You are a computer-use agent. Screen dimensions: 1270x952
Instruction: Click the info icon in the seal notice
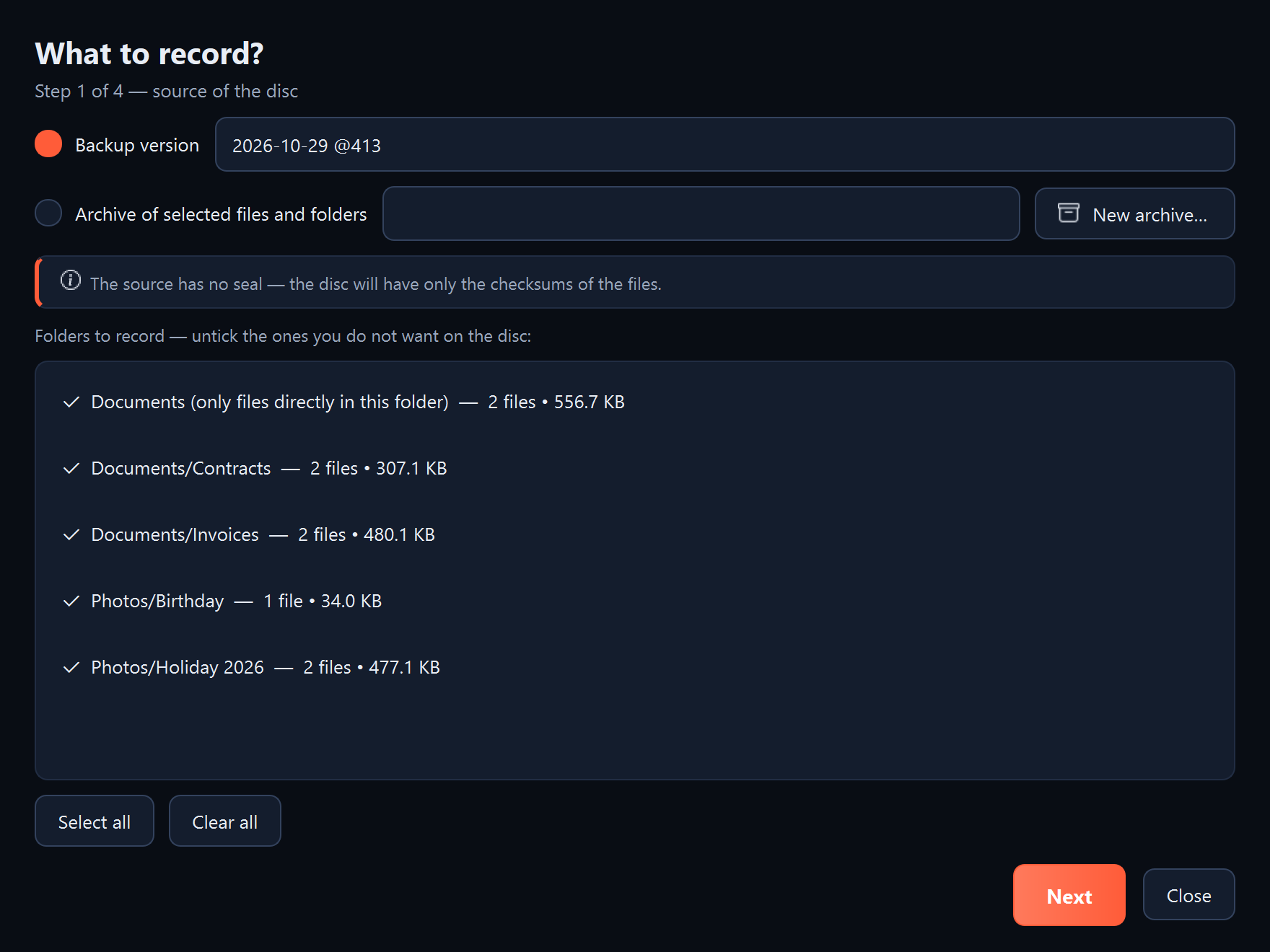tap(71, 280)
